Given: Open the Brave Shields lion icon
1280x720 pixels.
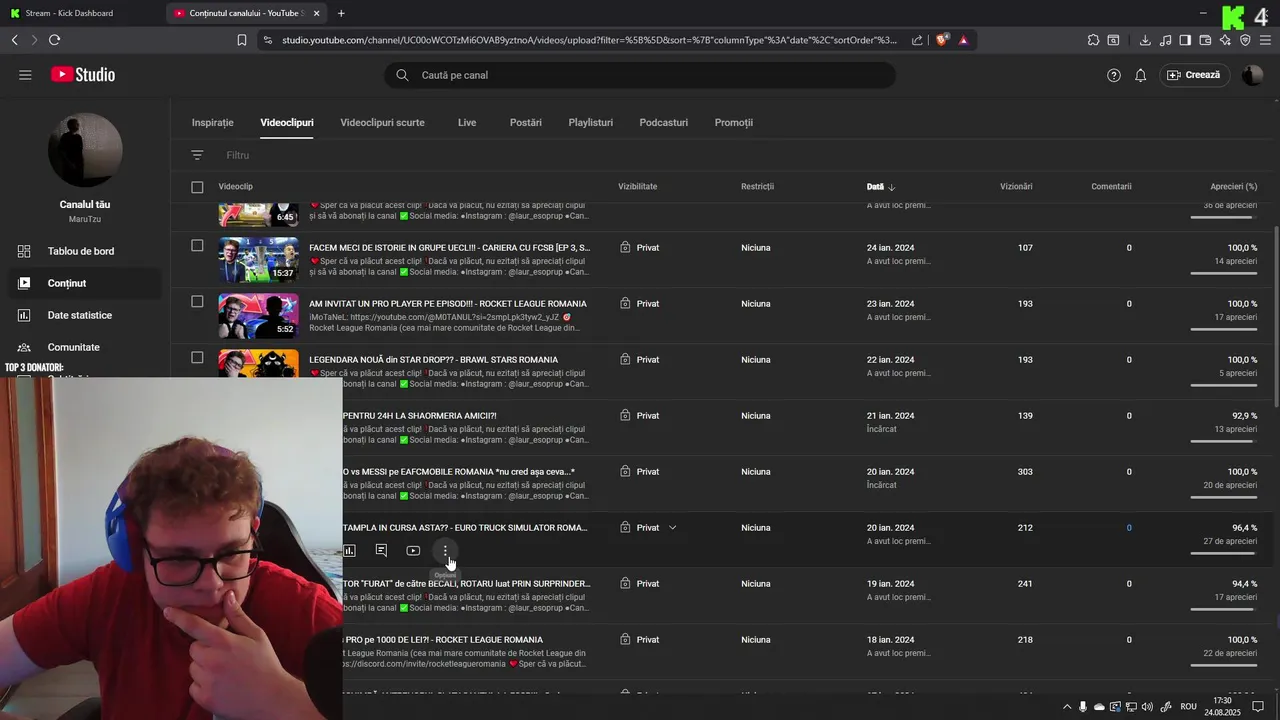Looking at the screenshot, I should [x=942, y=40].
